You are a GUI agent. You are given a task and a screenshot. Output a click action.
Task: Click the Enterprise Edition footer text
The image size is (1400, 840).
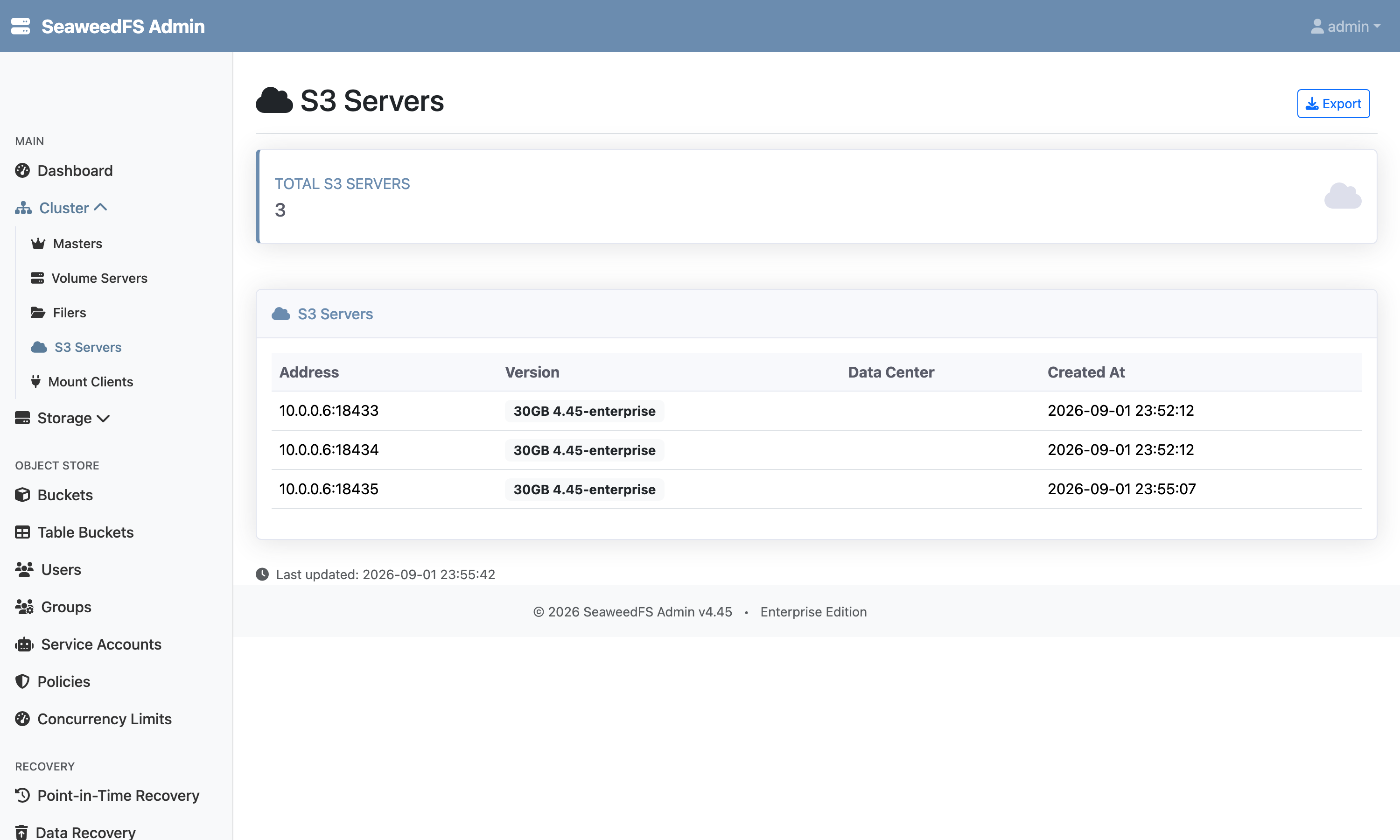[813, 611]
